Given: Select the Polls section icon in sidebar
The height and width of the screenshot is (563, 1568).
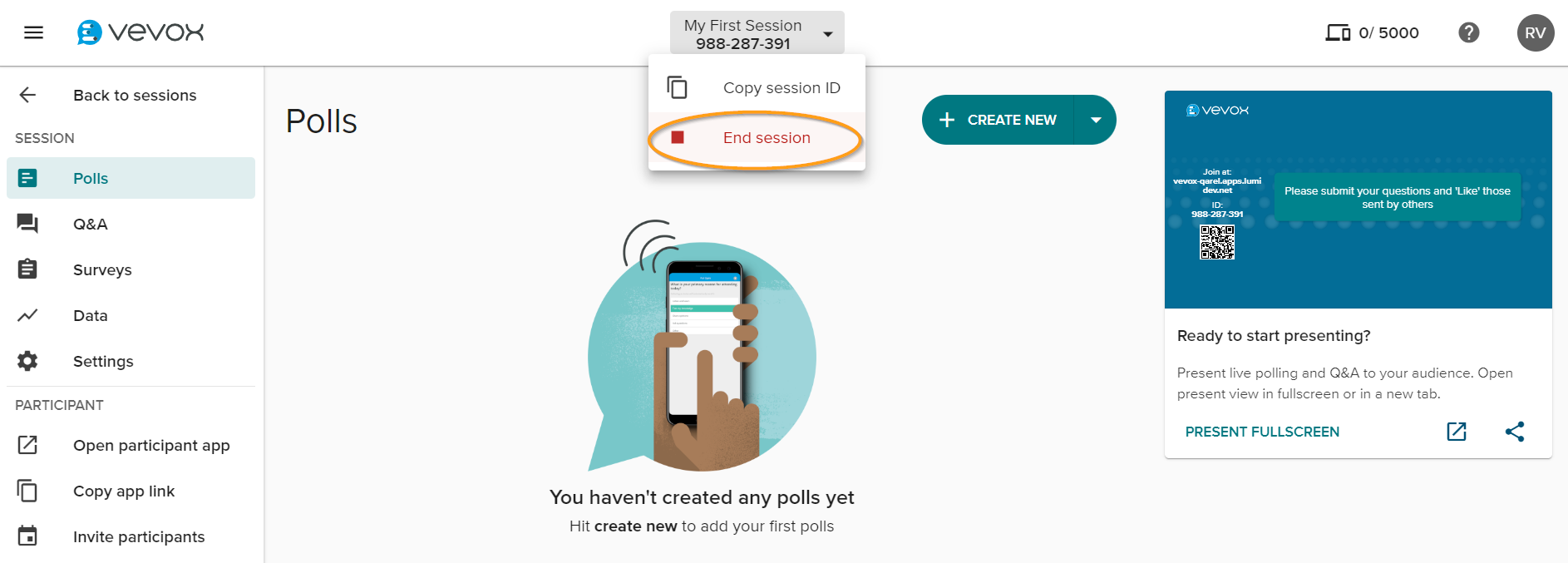Looking at the screenshot, I should (x=28, y=177).
